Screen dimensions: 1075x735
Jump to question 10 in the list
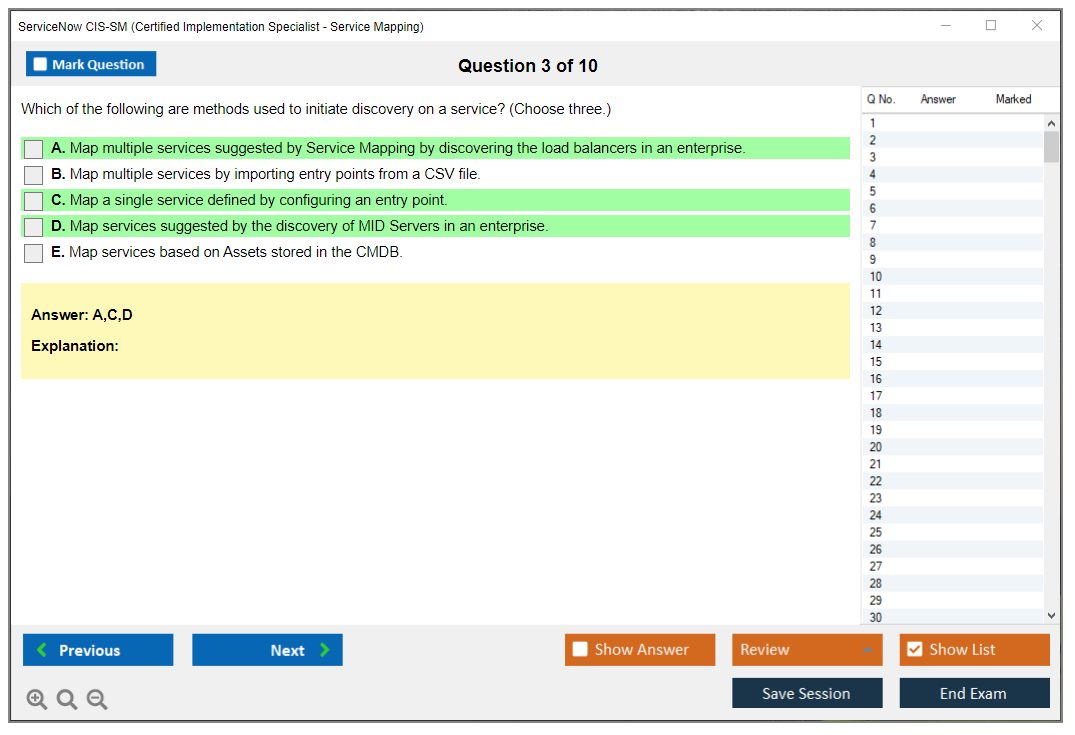click(876, 277)
